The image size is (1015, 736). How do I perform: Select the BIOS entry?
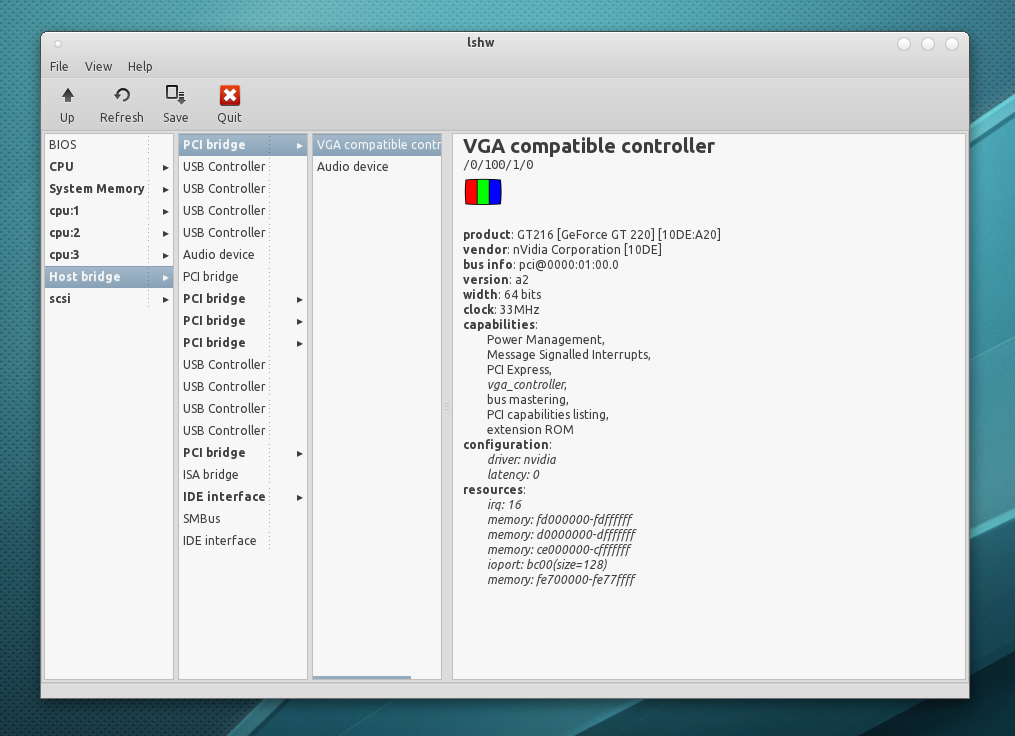(x=108, y=145)
